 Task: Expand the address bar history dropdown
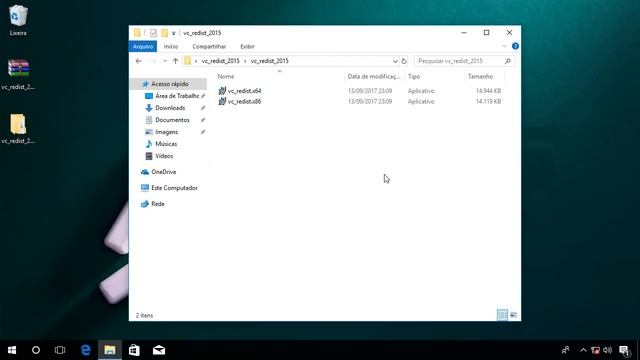[395, 61]
